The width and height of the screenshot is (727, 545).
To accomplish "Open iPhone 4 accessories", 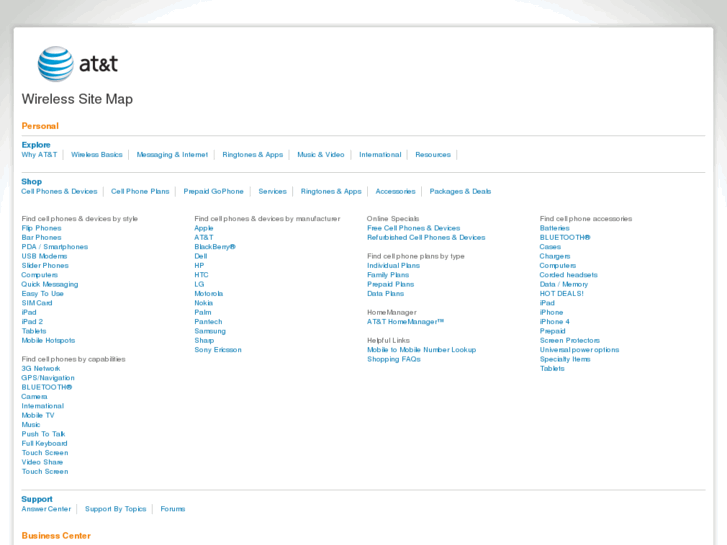I will pos(555,321).
